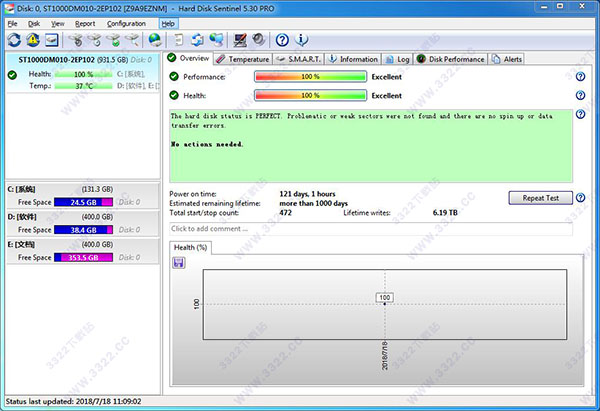Open the View menu
Screen dimensions: 600x411
[x=58, y=24]
